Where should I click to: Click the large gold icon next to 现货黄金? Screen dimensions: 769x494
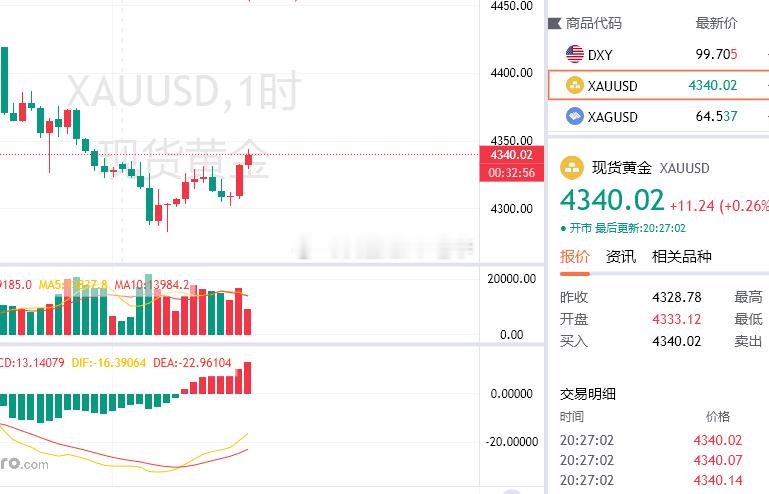click(572, 168)
